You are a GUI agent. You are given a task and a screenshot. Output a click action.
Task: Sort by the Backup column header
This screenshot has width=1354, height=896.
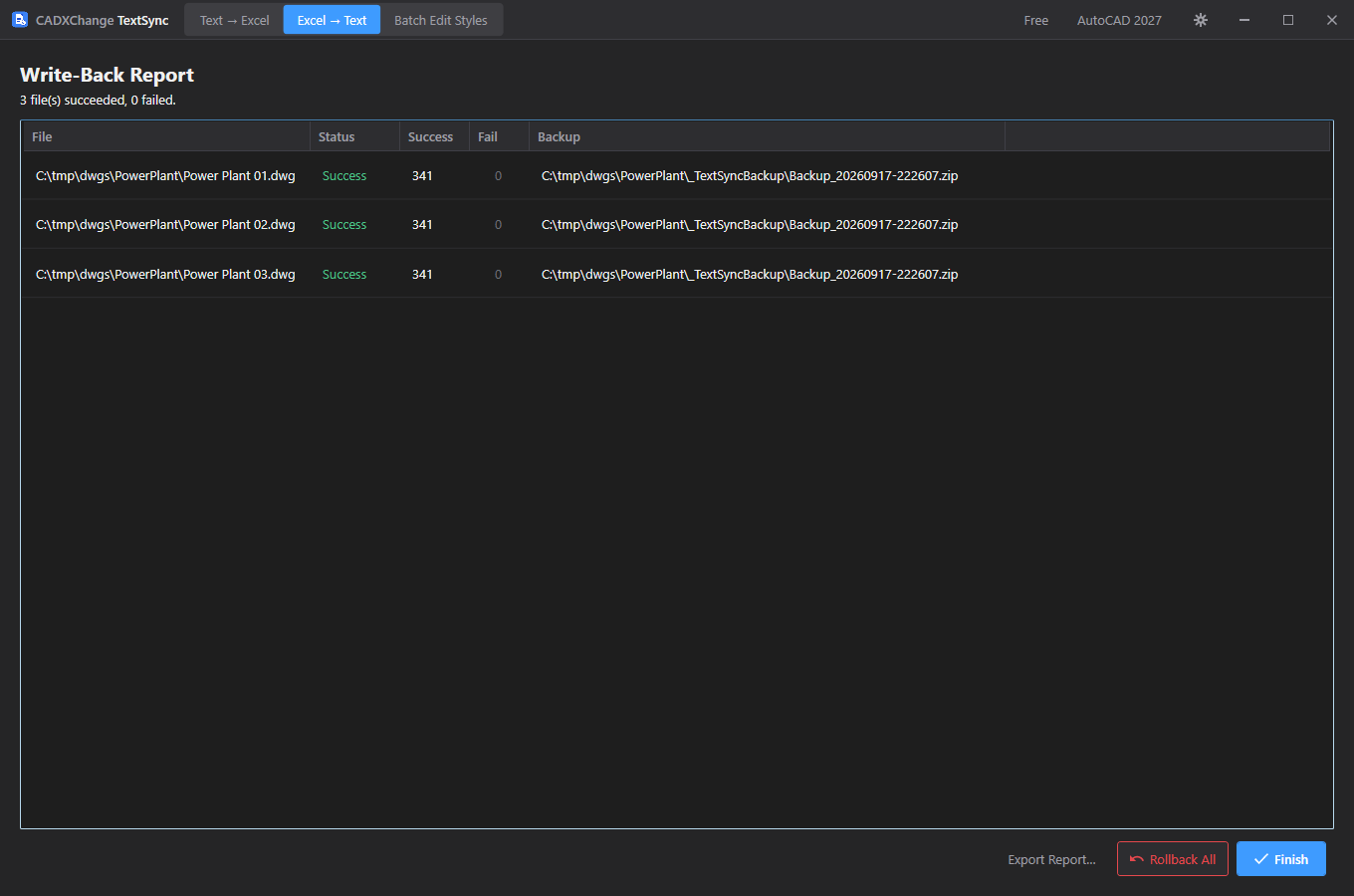pyautogui.click(x=768, y=136)
